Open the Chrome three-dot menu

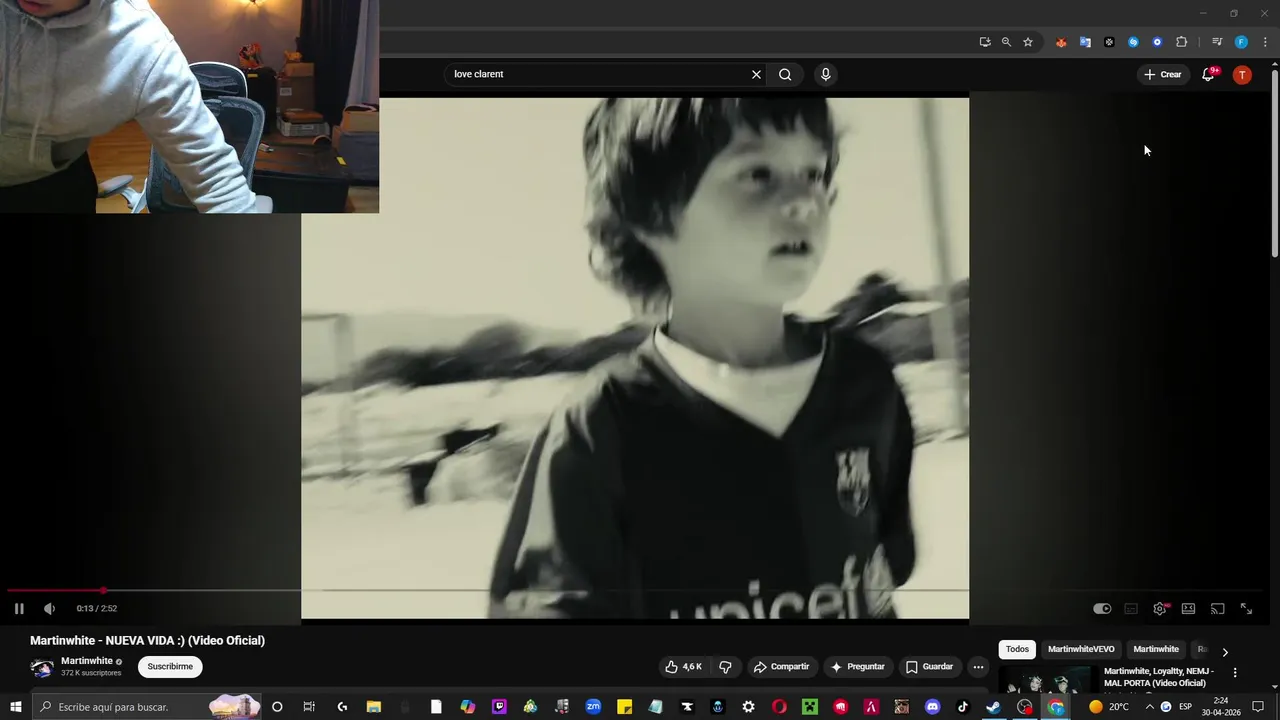tap(1265, 42)
